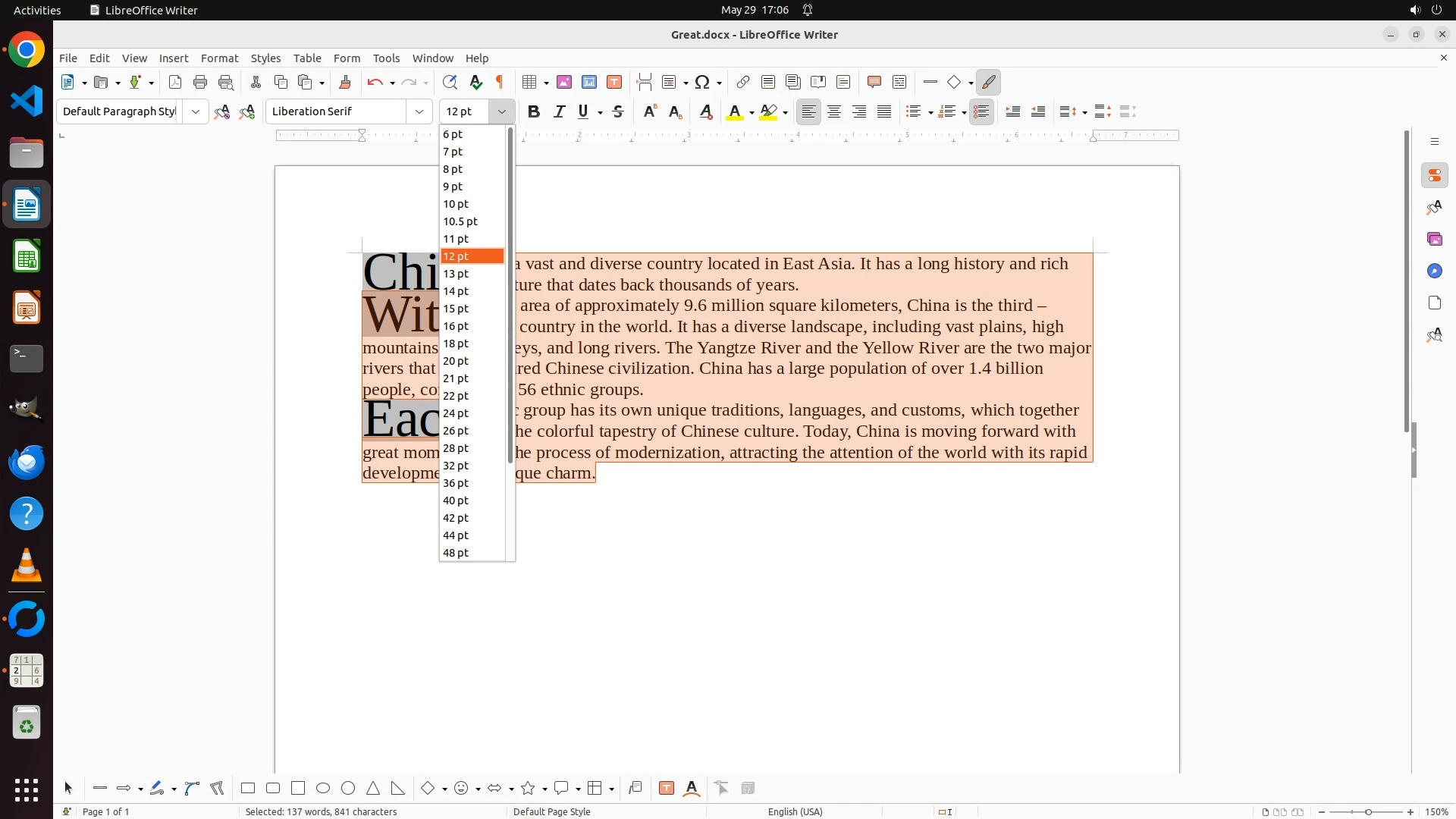The height and width of the screenshot is (819, 1456).
Task: Choose 24 pt from size list
Action: pyautogui.click(x=456, y=413)
